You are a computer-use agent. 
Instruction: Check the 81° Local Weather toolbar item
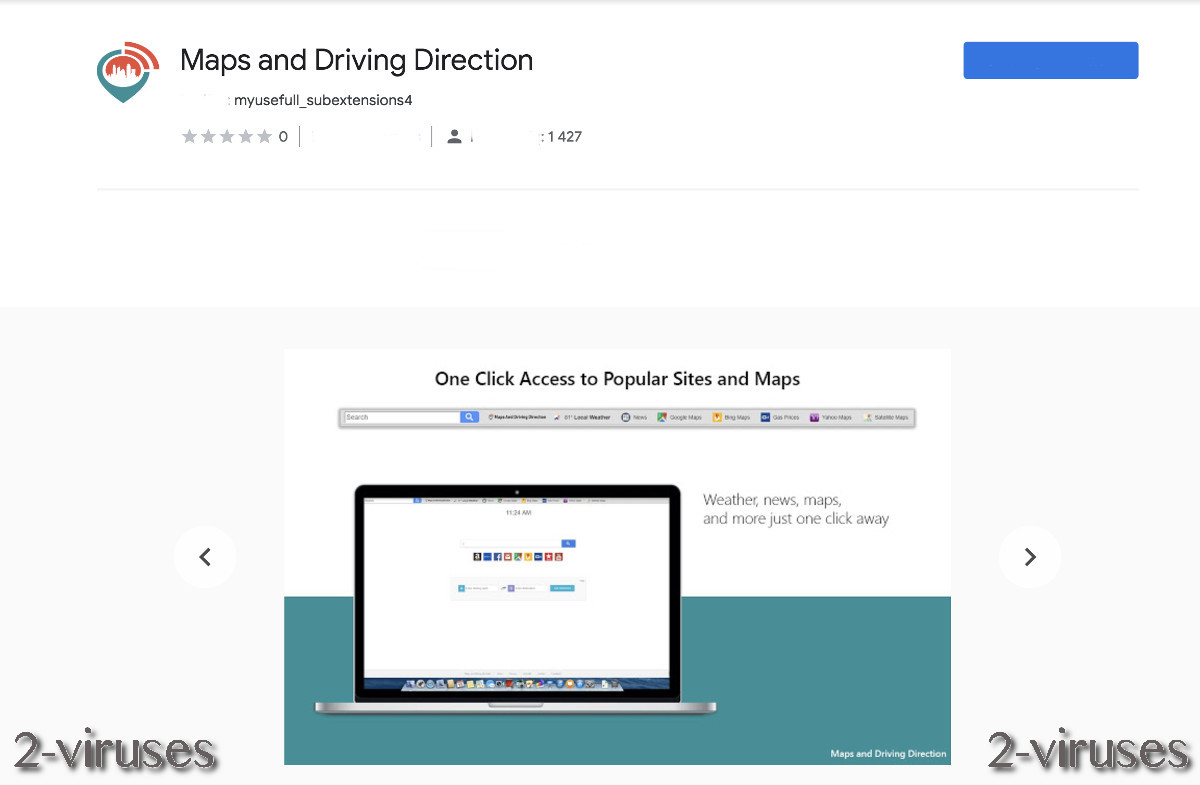click(584, 417)
